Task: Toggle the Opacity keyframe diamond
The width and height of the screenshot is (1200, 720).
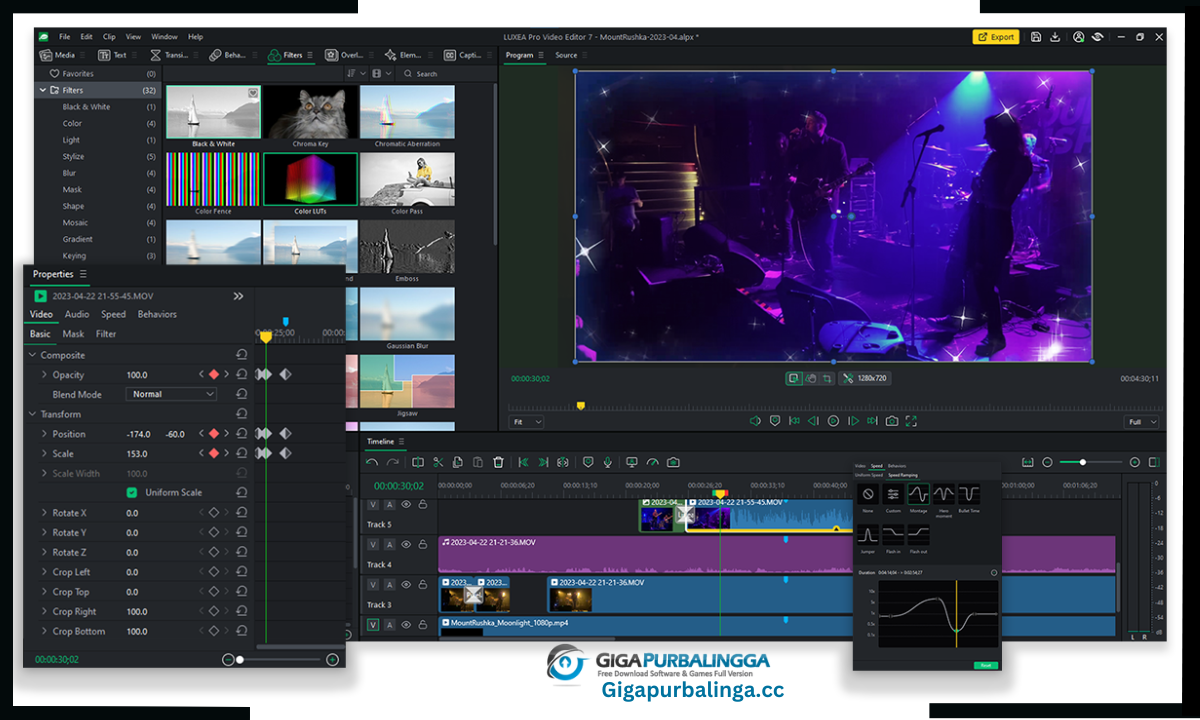Action: coord(213,374)
